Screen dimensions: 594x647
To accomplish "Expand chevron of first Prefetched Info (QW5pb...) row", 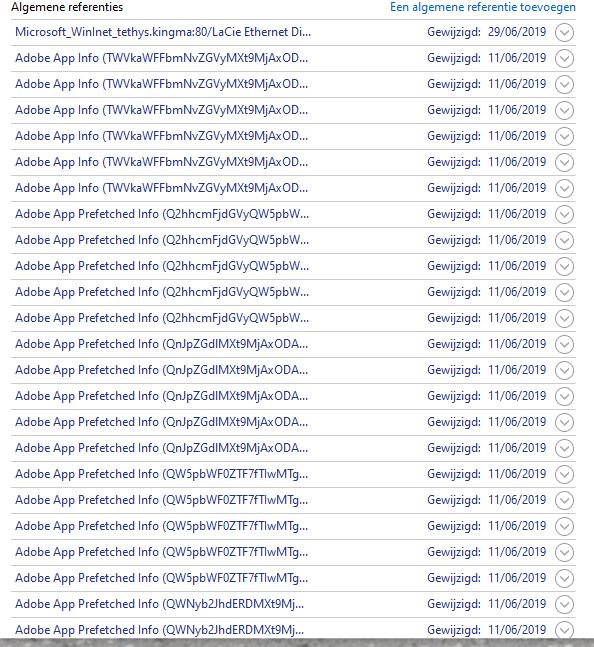I will point(564,475).
